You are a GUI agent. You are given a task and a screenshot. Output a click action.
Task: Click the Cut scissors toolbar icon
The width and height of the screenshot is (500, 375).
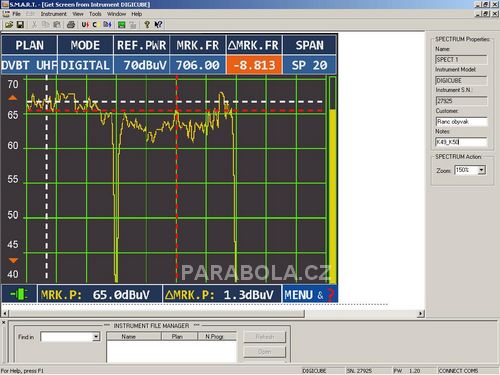pos(34,25)
